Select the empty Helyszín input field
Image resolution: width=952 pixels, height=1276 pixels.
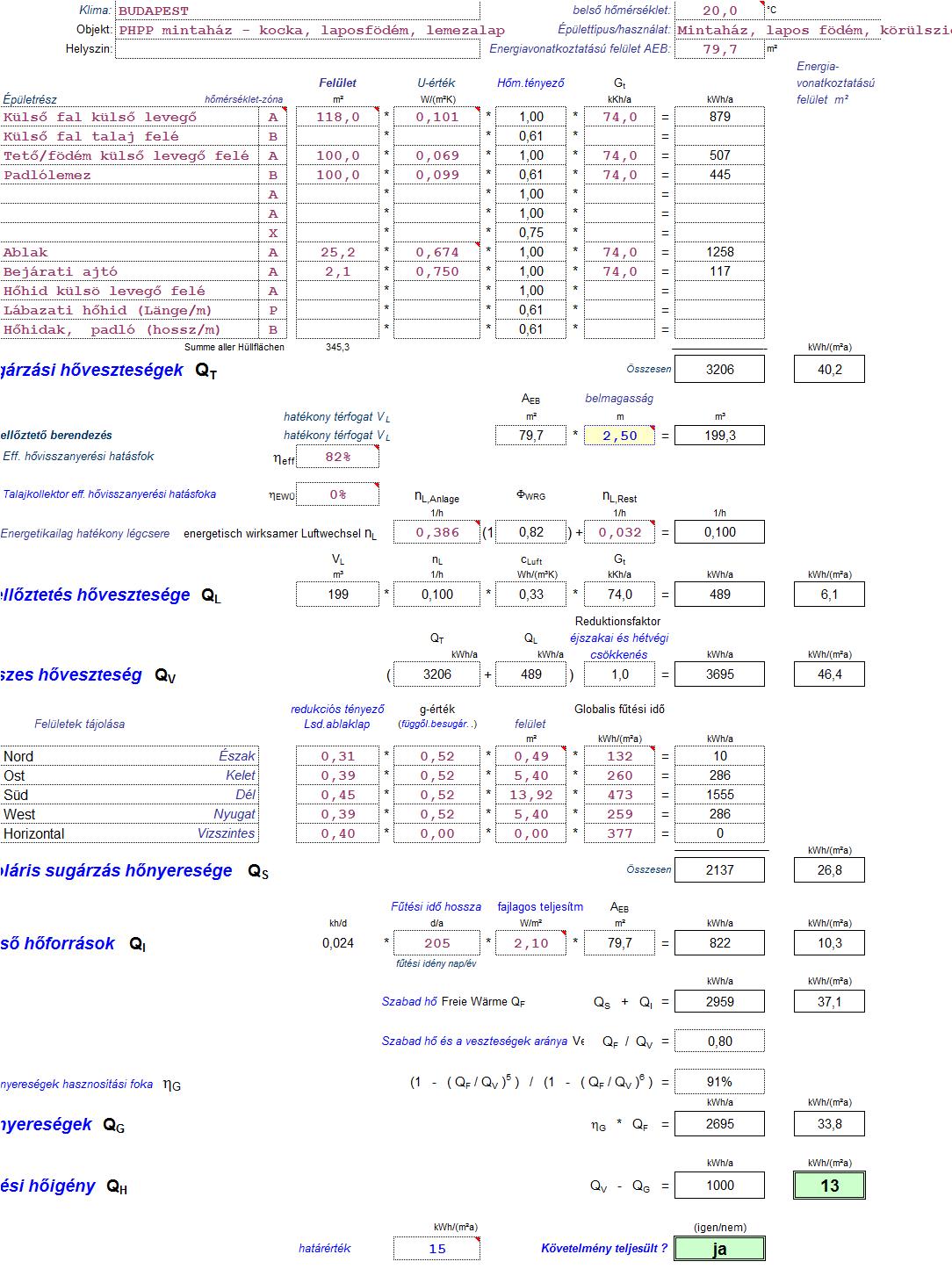tap(297, 49)
